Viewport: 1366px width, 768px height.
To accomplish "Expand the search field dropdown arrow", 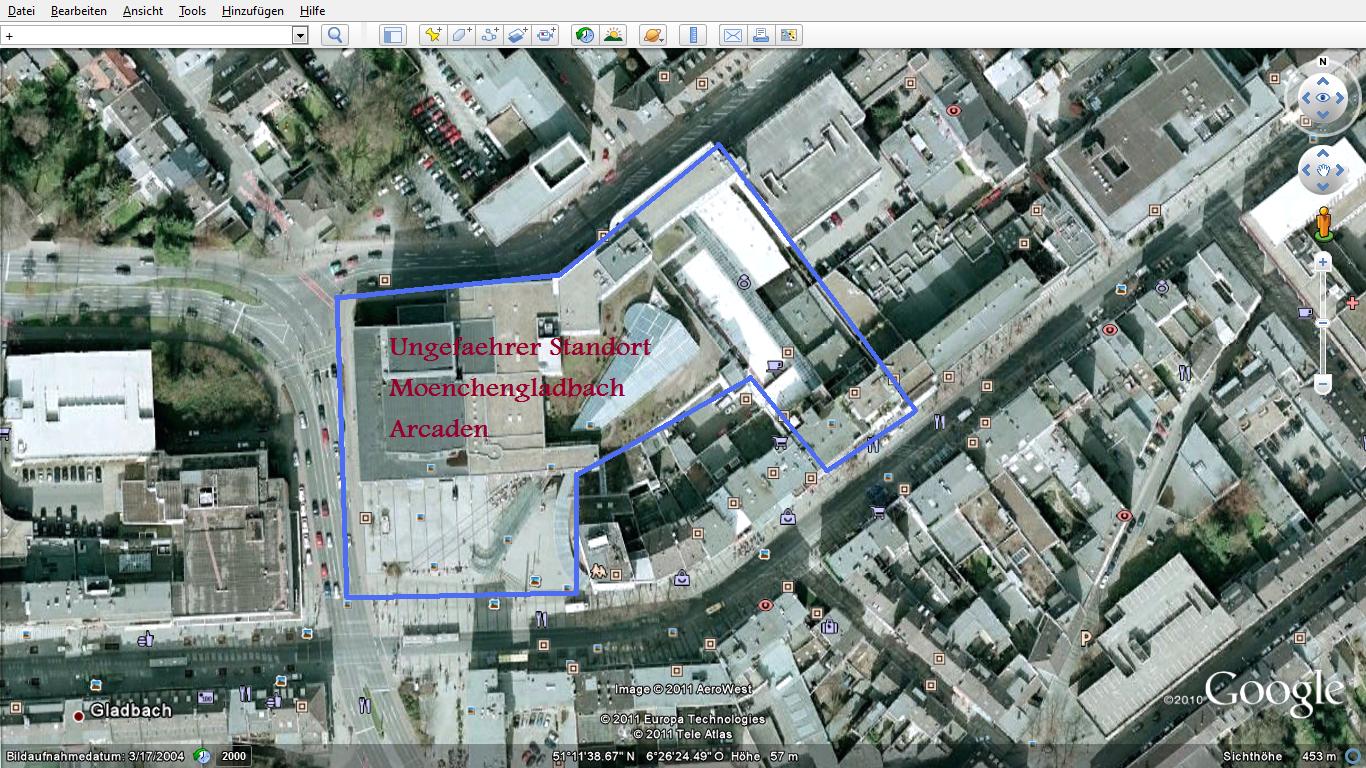I will click(299, 35).
